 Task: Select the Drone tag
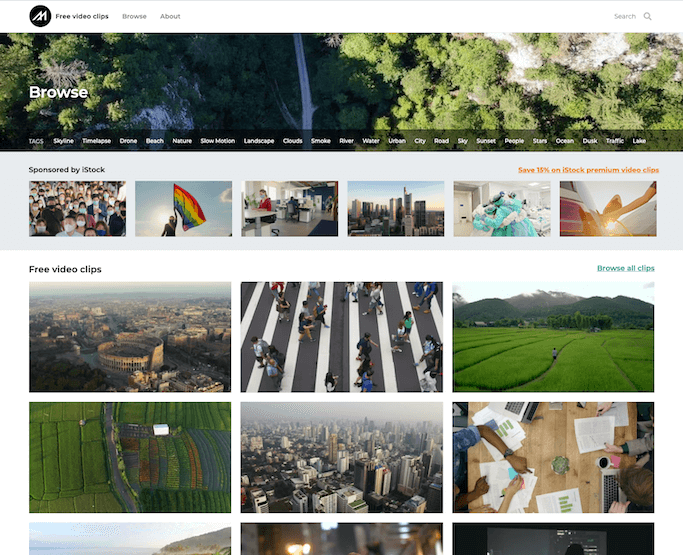128,141
